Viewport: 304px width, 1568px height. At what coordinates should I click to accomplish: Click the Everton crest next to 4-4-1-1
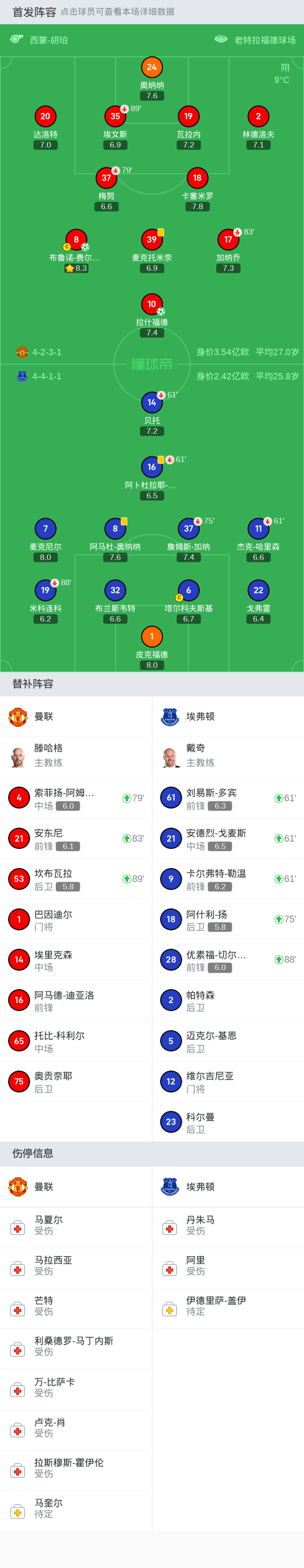[x=22, y=376]
